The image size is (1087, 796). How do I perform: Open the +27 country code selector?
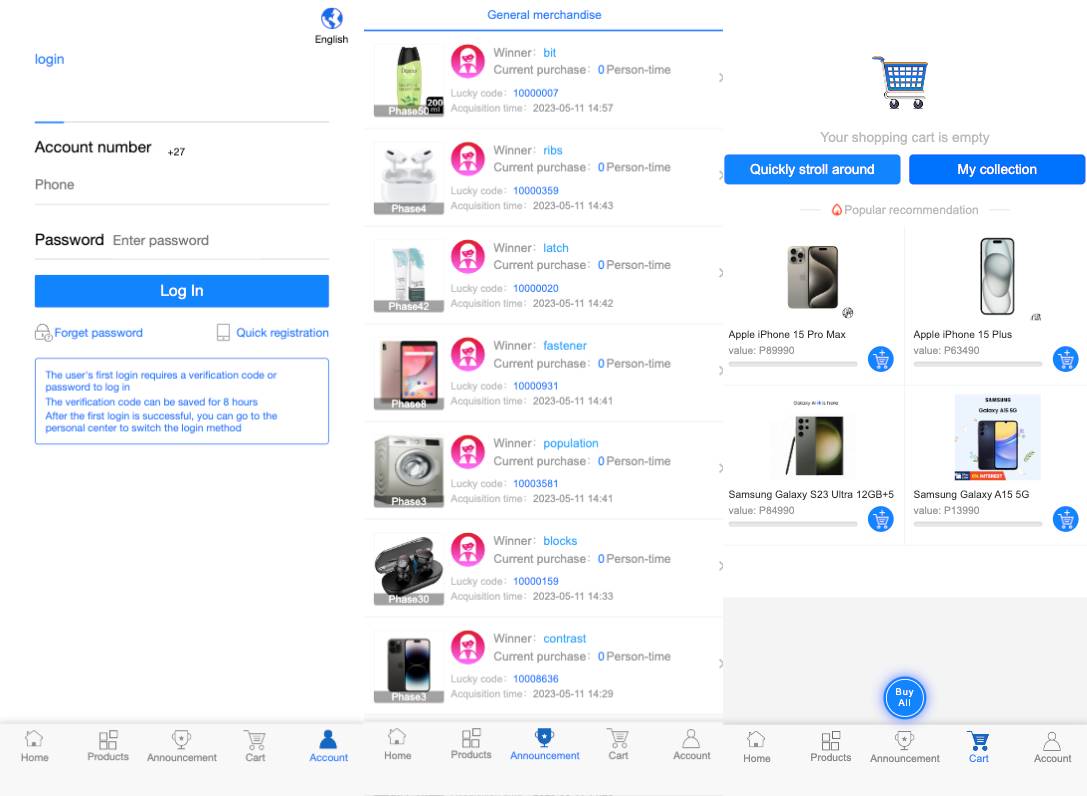point(176,152)
